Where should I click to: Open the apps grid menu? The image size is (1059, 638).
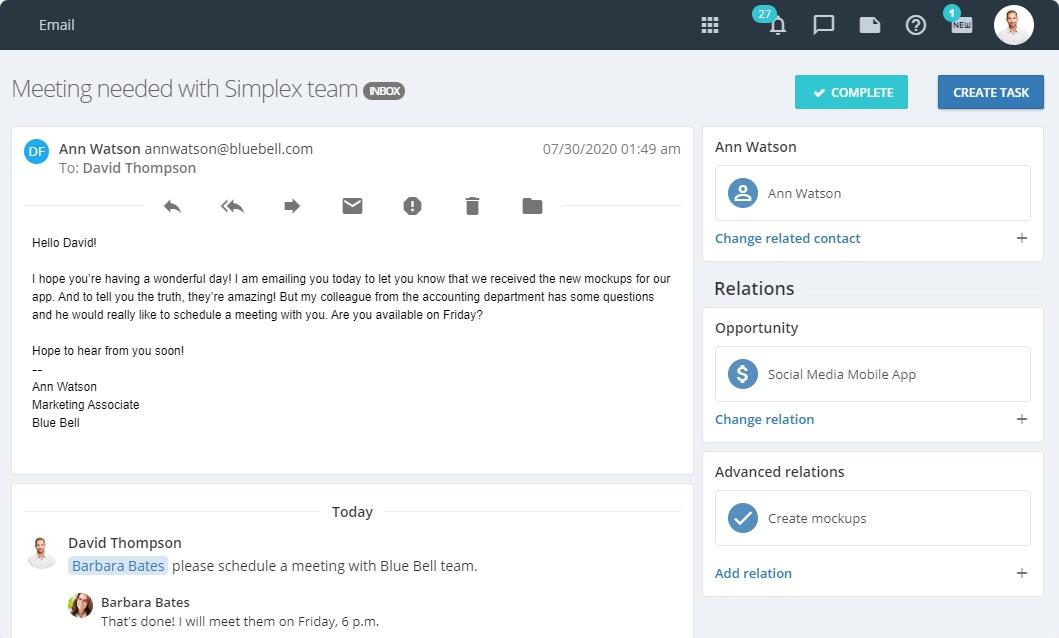pyautogui.click(x=710, y=26)
